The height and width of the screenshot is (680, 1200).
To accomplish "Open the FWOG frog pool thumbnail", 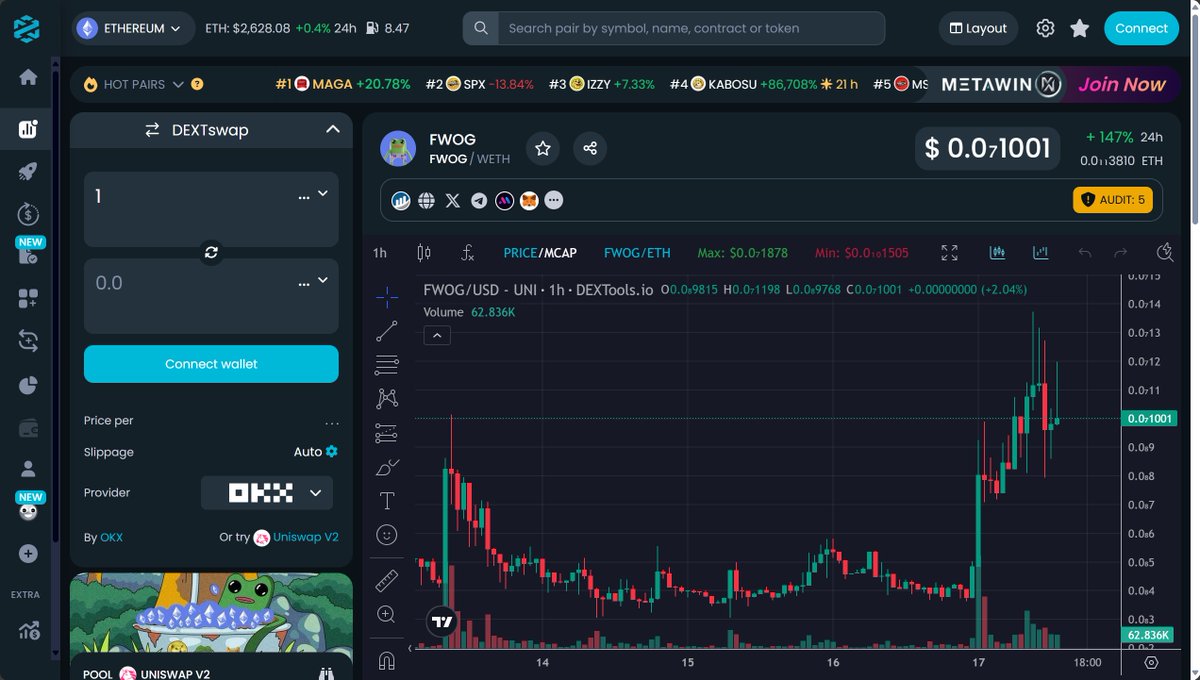I will pyautogui.click(x=211, y=613).
